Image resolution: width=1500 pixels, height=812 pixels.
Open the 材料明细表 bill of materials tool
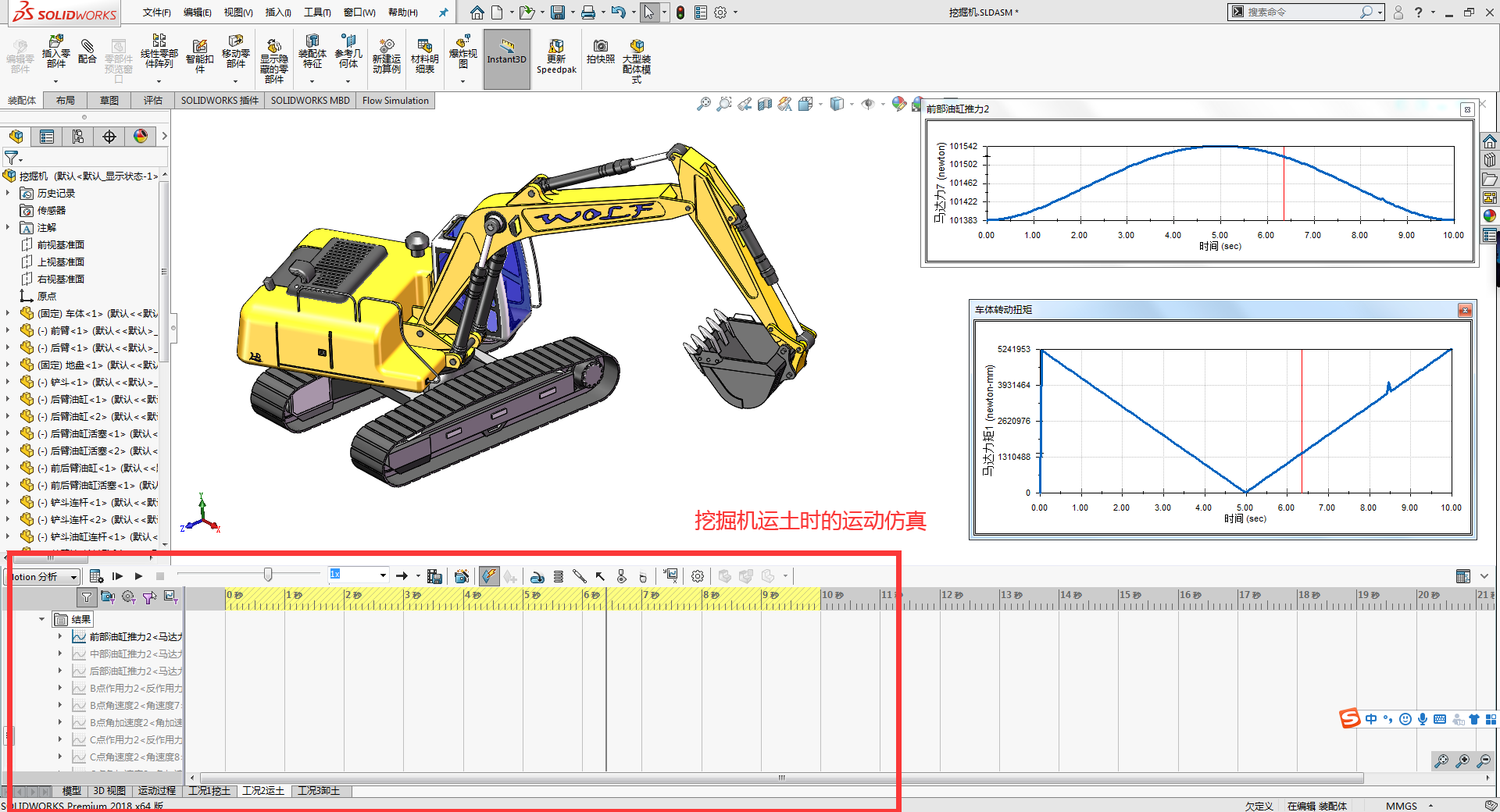pos(424,53)
